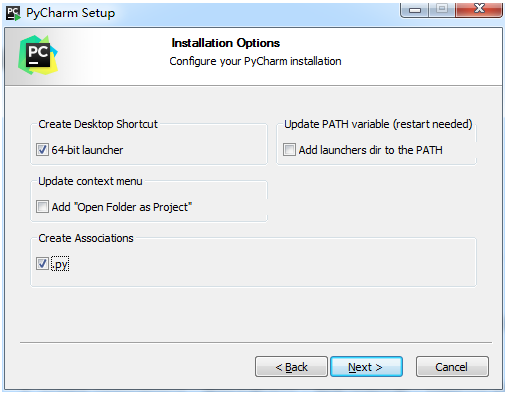Click the Update PATH variable group label
The image size is (508, 397).
(378, 124)
